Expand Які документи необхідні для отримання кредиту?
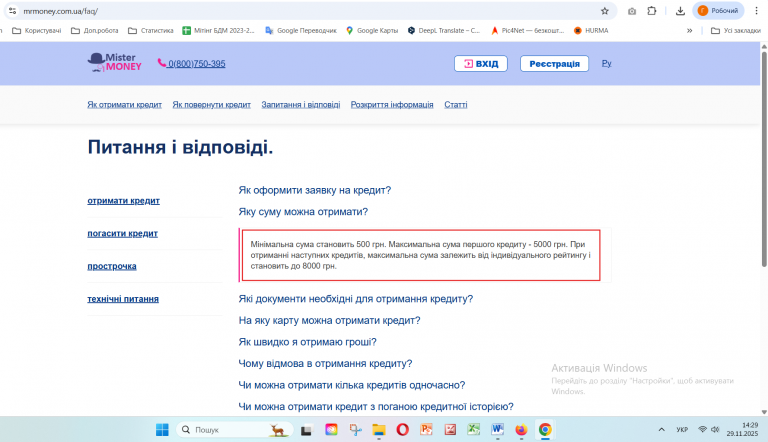 (x=356, y=299)
